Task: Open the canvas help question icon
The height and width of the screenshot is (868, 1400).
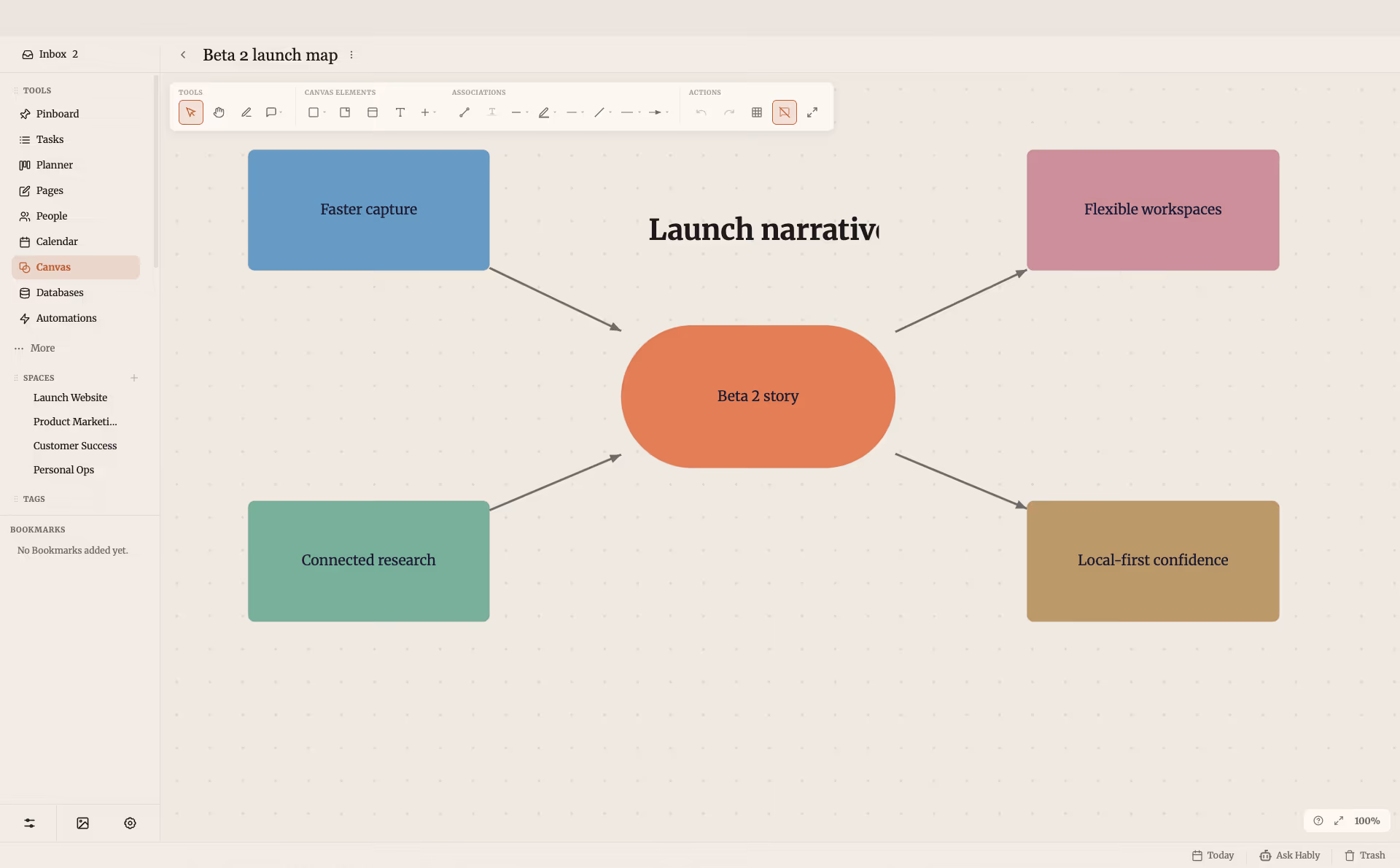Action: tap(1318, 821)
